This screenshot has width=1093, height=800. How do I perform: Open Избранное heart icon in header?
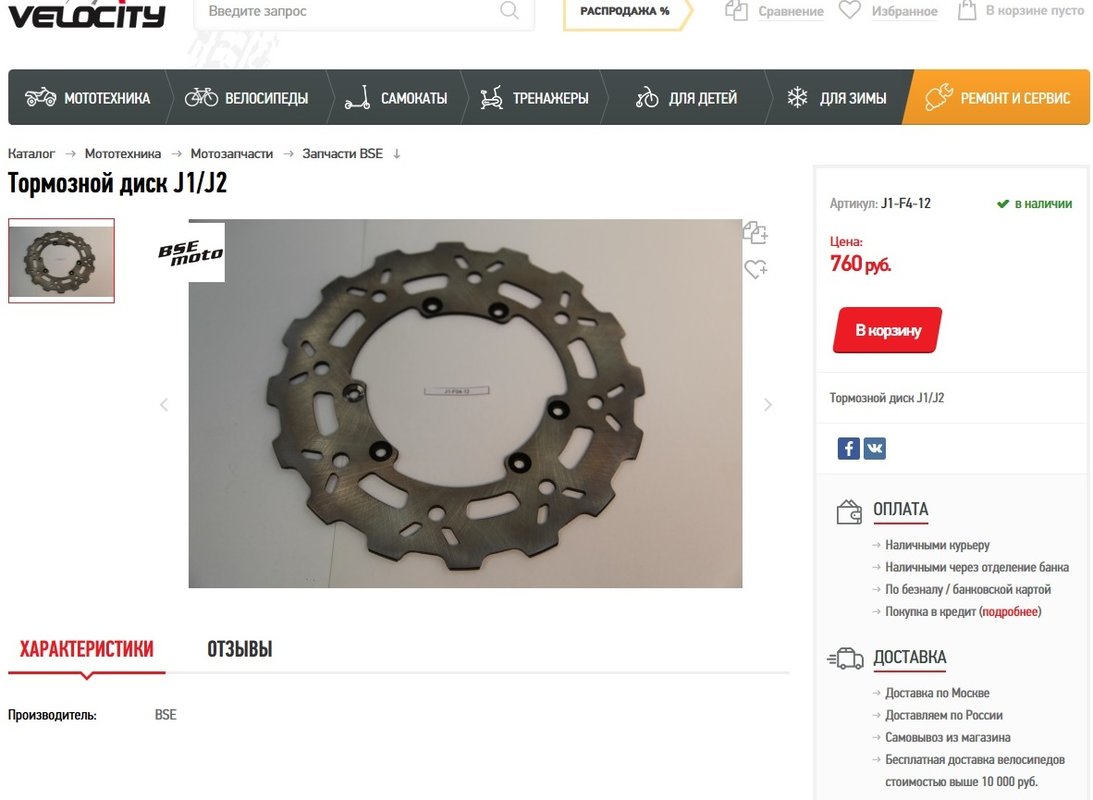(x=849, y=10)
